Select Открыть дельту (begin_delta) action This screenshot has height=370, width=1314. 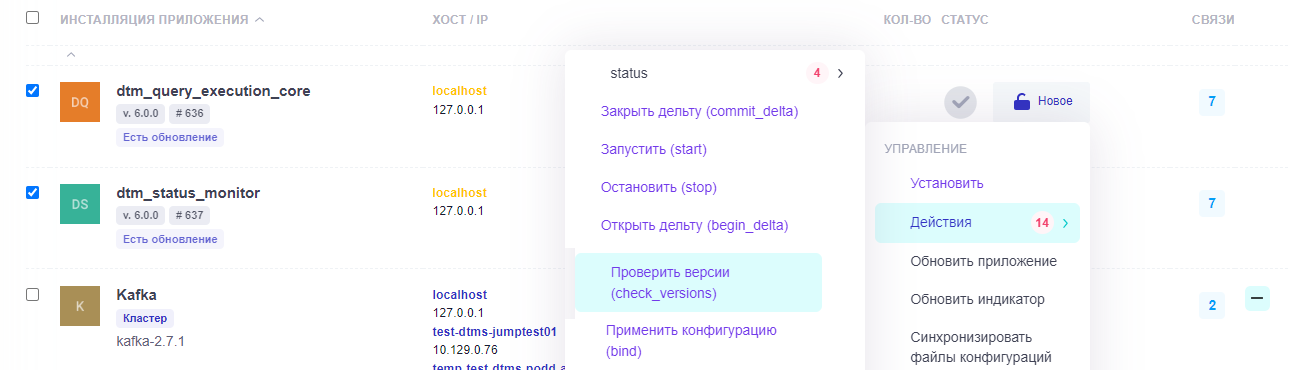pos(694,225)
